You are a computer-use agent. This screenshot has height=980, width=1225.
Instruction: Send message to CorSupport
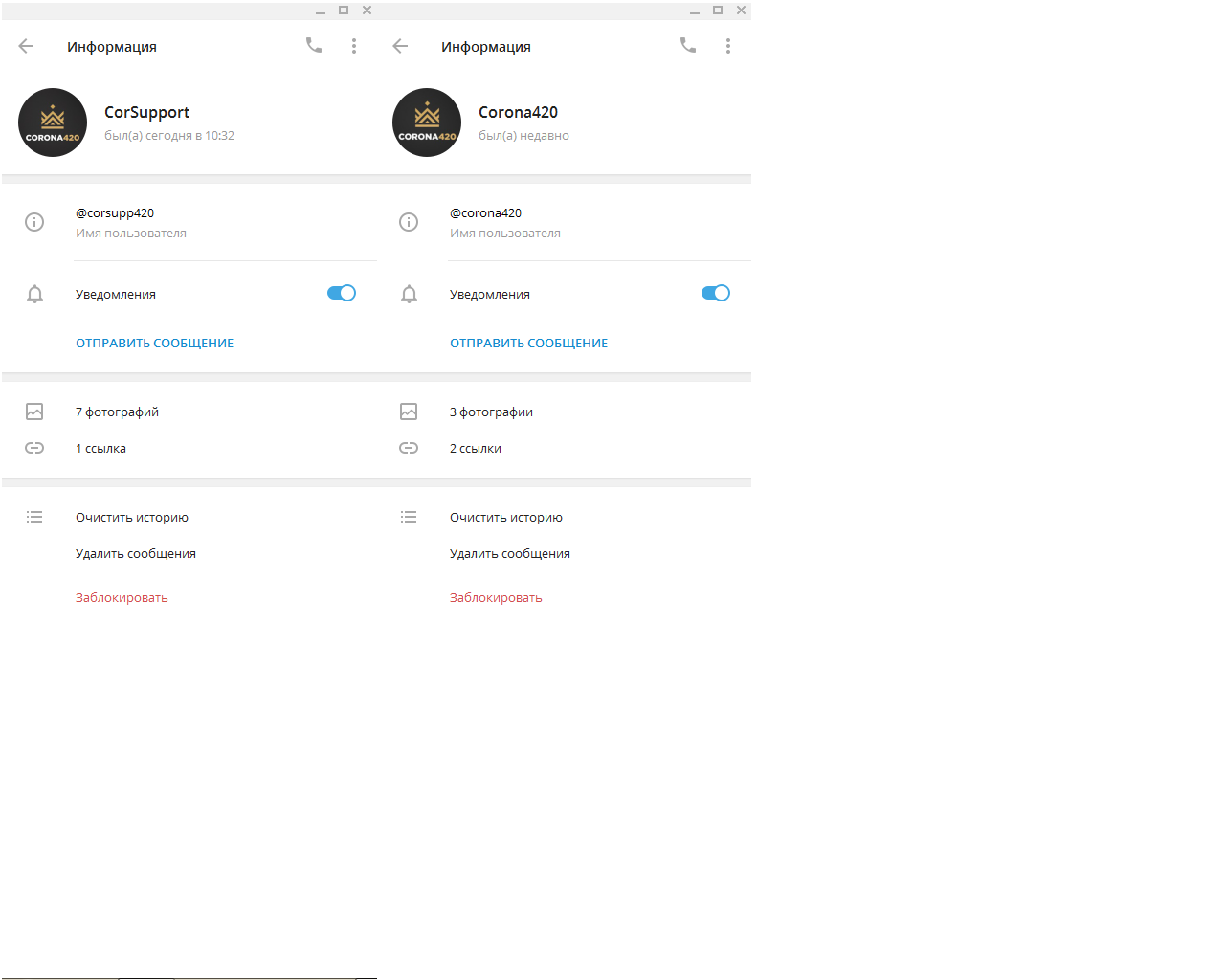(x=155, y=343)
